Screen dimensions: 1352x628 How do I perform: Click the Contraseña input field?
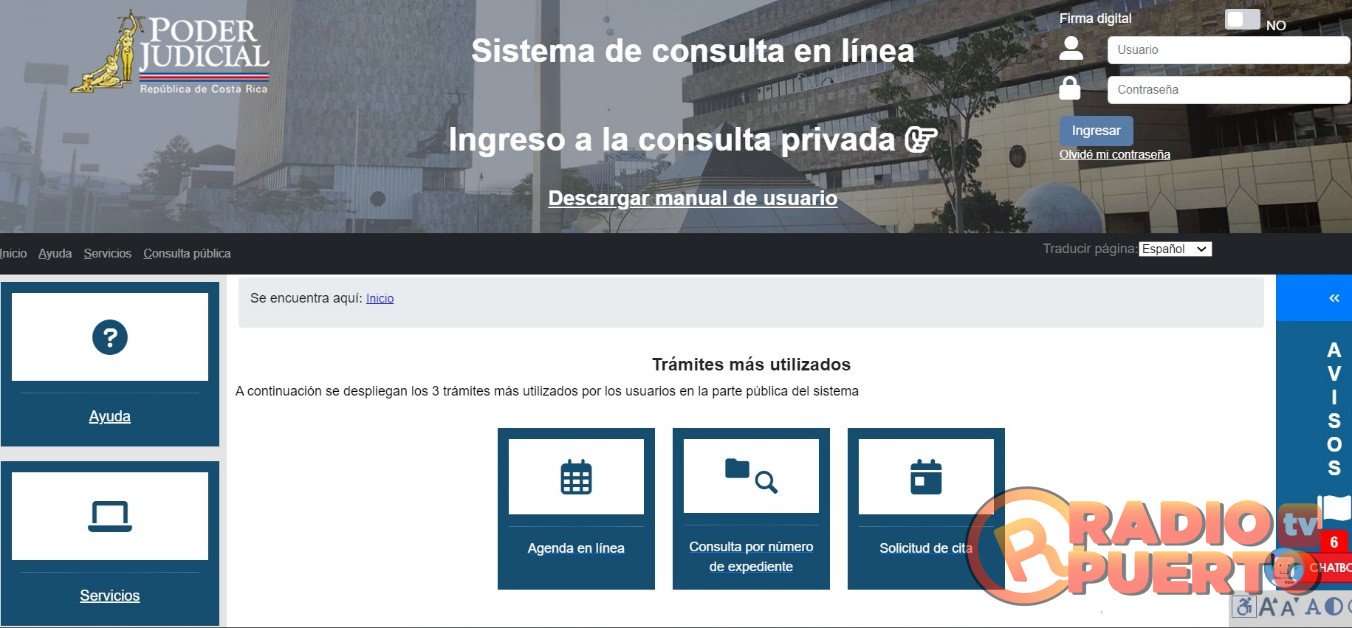(x=1228, y=90)
